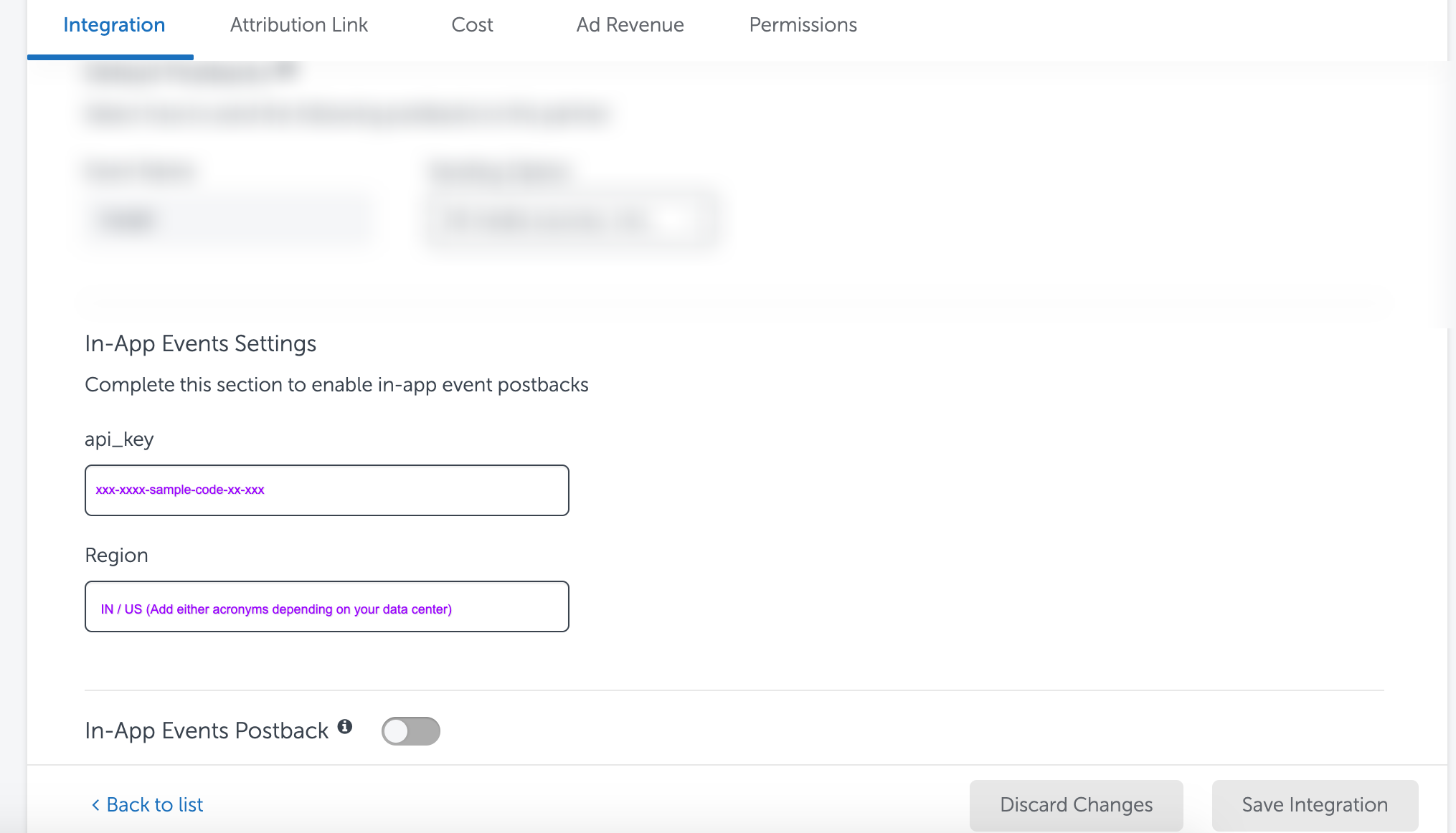Focus the Region input field

pyautogui.click(x=327, y=606)
